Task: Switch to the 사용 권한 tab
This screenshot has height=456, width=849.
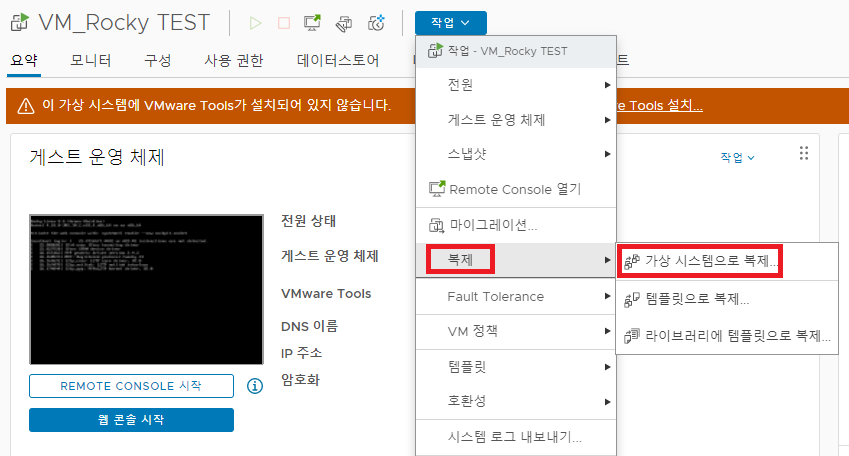Action: point(234,61)
